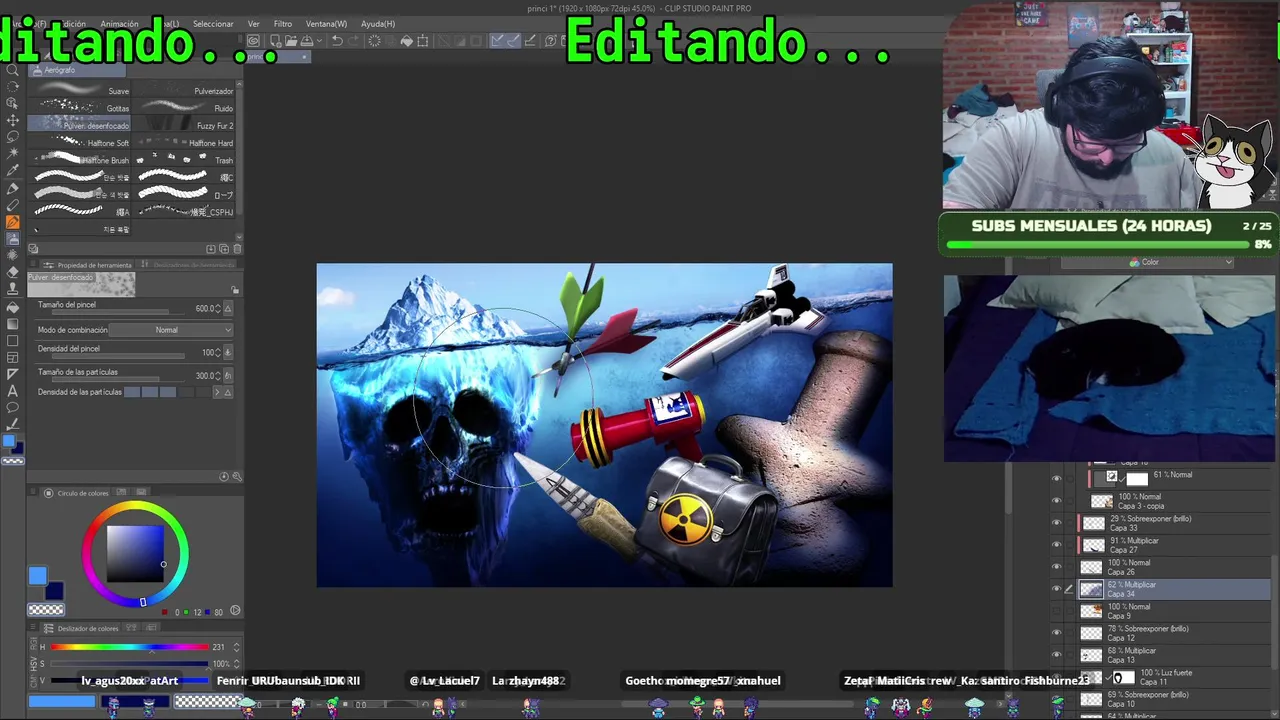Open the Seleccionar menu
Image resolution: width=1280 pixels, height=720 pixels.
coord(213,24)
